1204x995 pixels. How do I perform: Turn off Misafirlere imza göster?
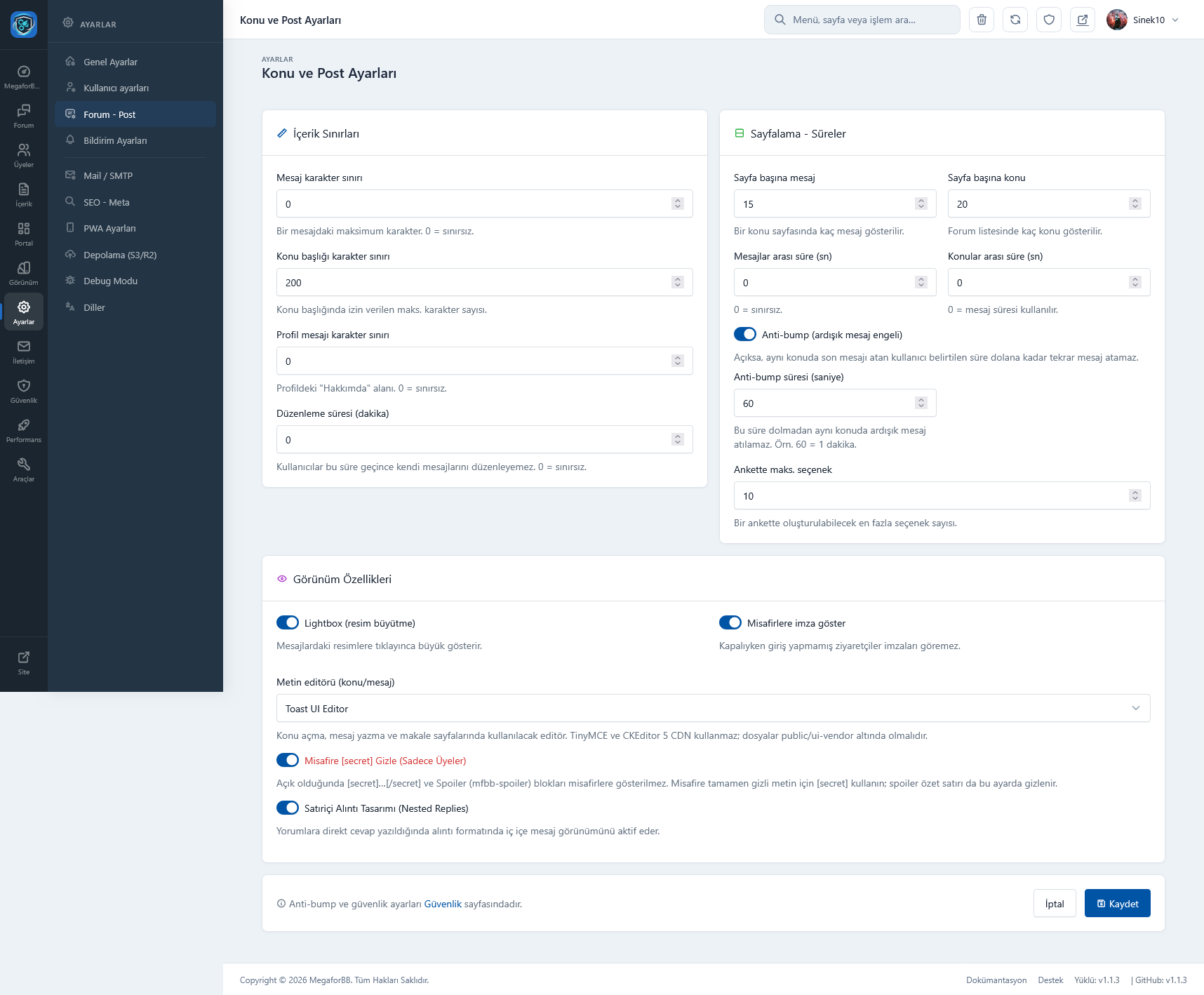click(x=730, y=623)
